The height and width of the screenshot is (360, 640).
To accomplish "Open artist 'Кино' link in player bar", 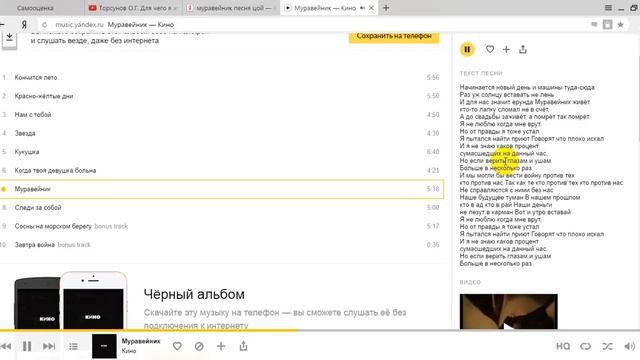I will [x=129, y=351].
